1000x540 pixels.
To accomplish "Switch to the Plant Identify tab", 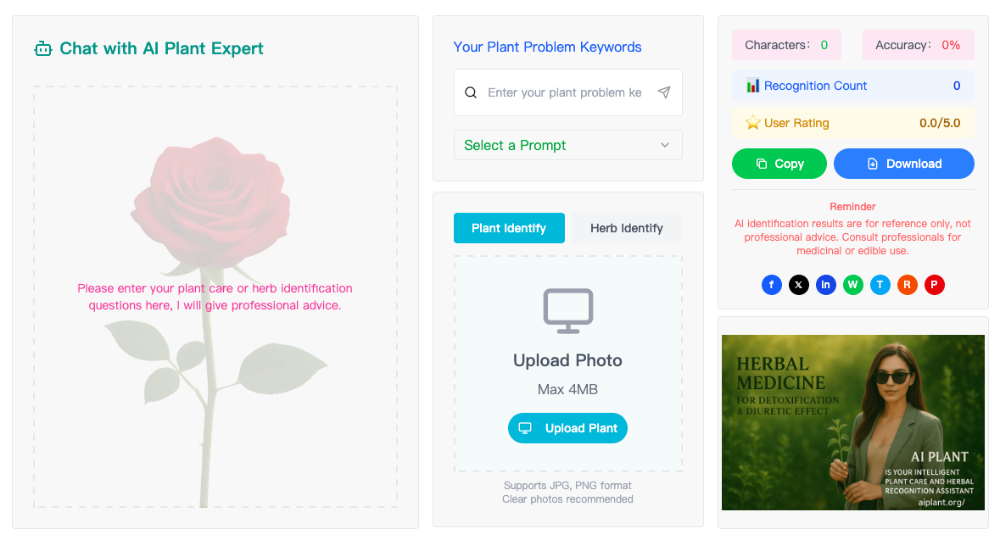I will pos(509,228).
